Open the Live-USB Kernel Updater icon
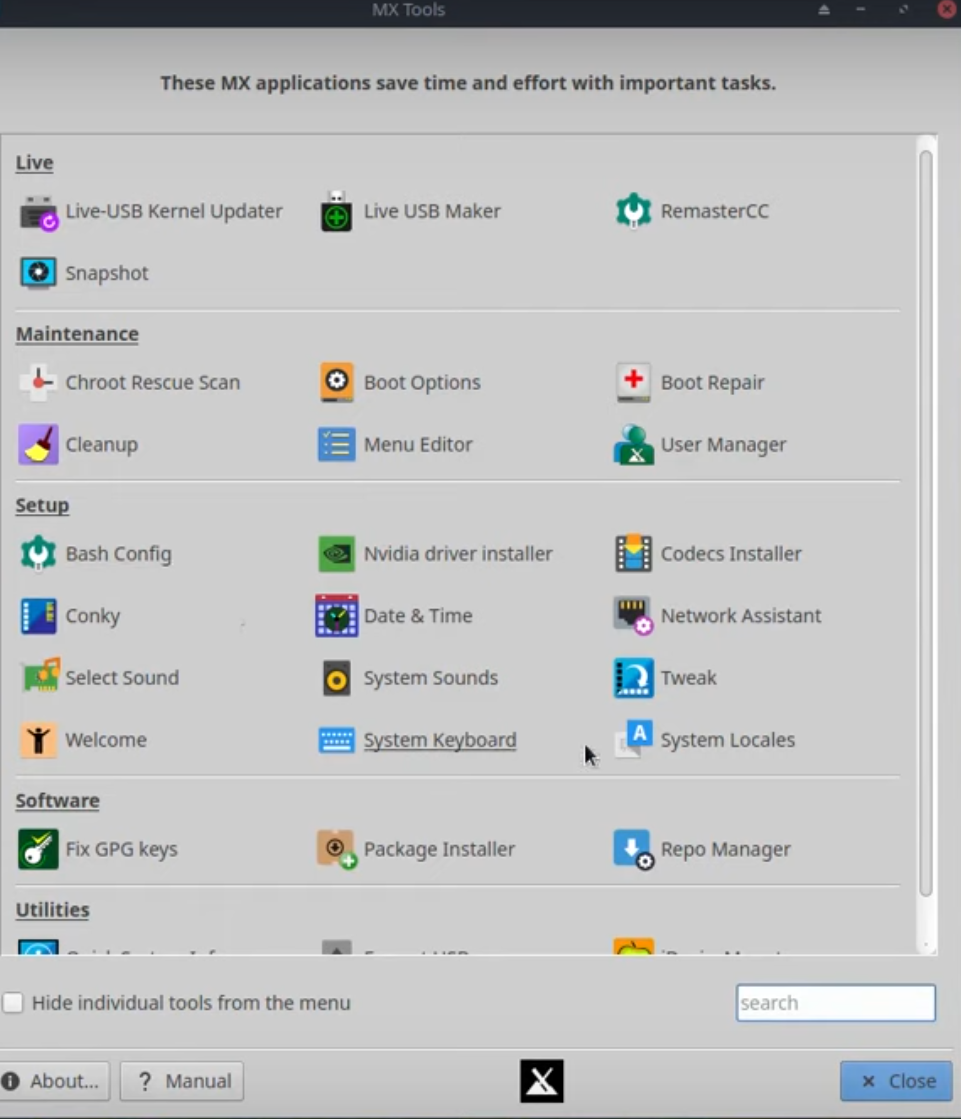 pyautogui.click(x=39, y=212)
